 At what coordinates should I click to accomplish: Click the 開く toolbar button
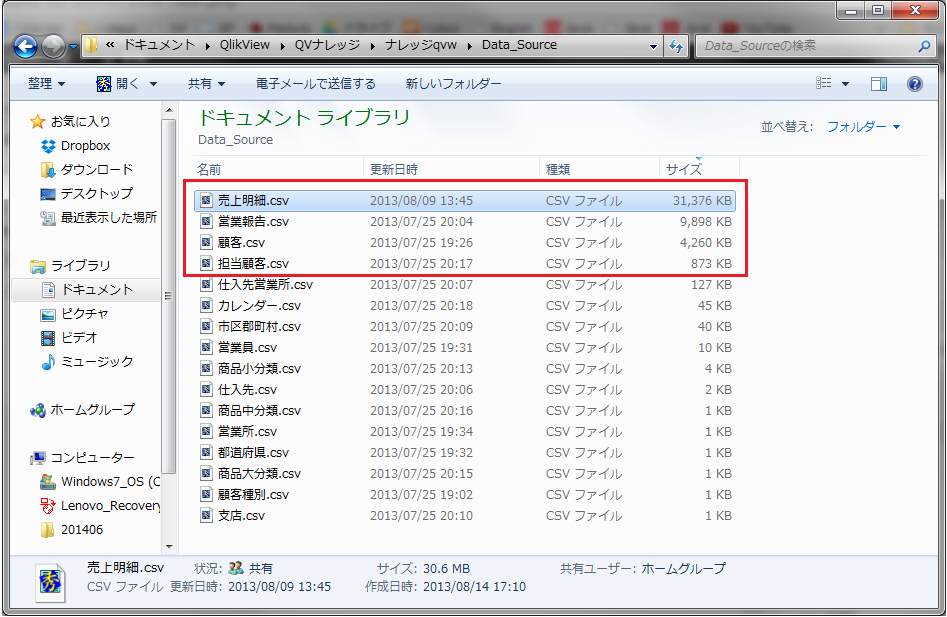118,84
